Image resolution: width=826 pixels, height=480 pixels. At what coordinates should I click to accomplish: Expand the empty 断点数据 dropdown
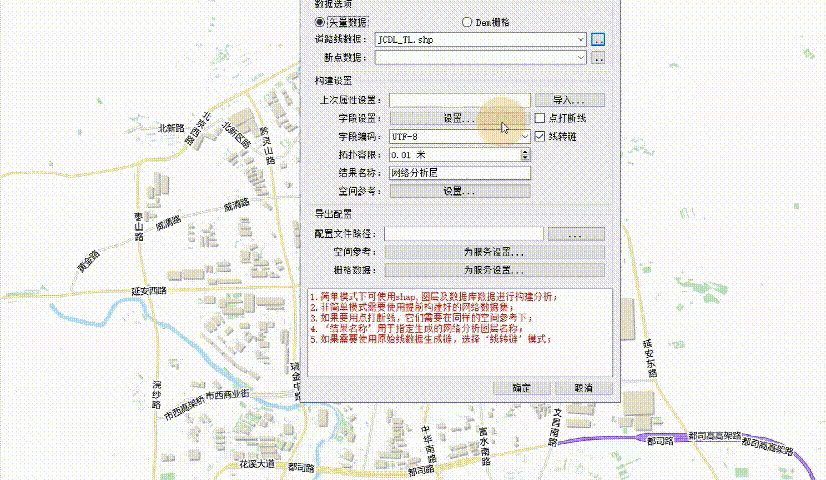tap(480, 58)
